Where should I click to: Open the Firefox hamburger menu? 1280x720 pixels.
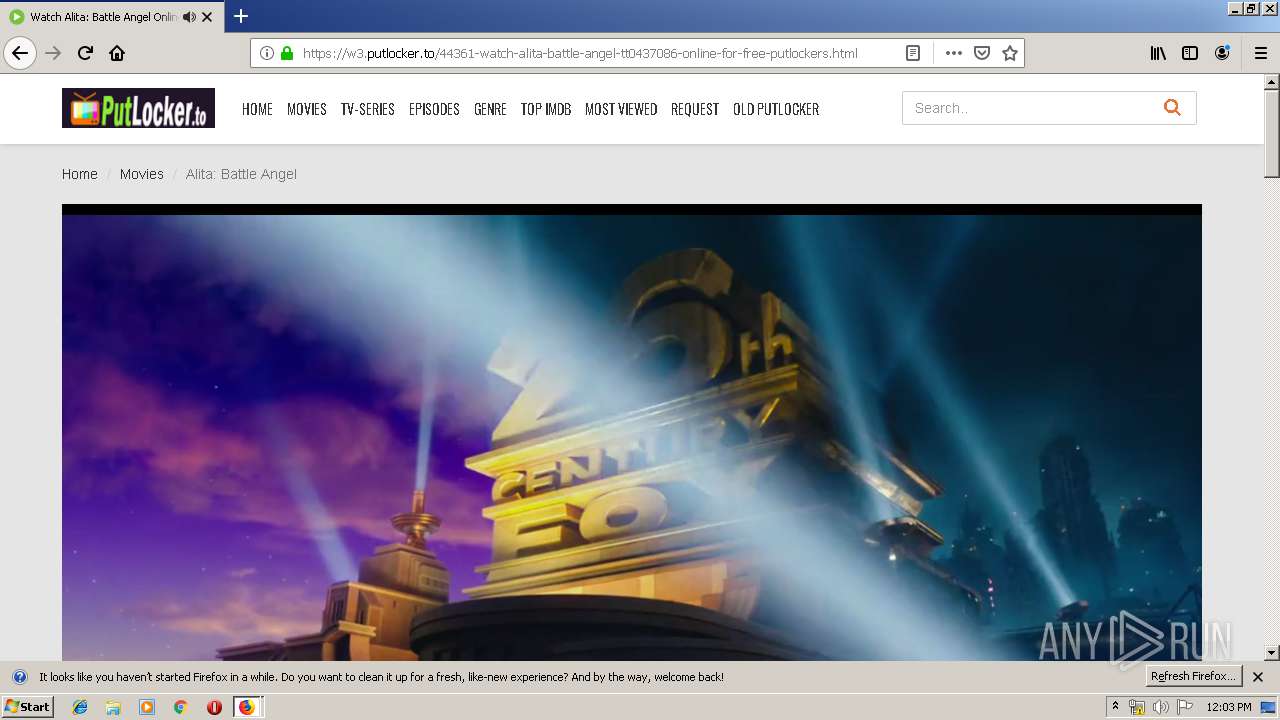click(x=1261, y=53)
